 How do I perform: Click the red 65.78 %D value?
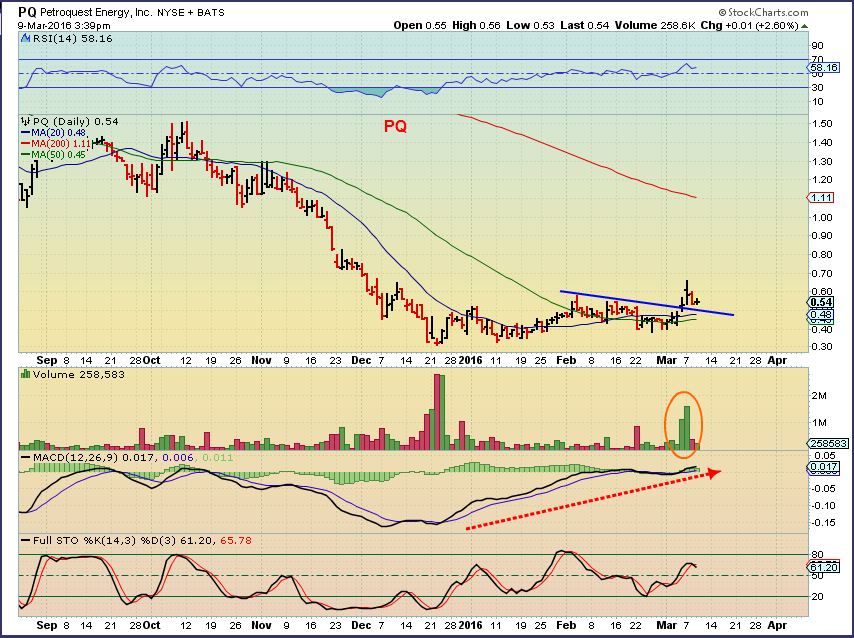click(235, 540)
